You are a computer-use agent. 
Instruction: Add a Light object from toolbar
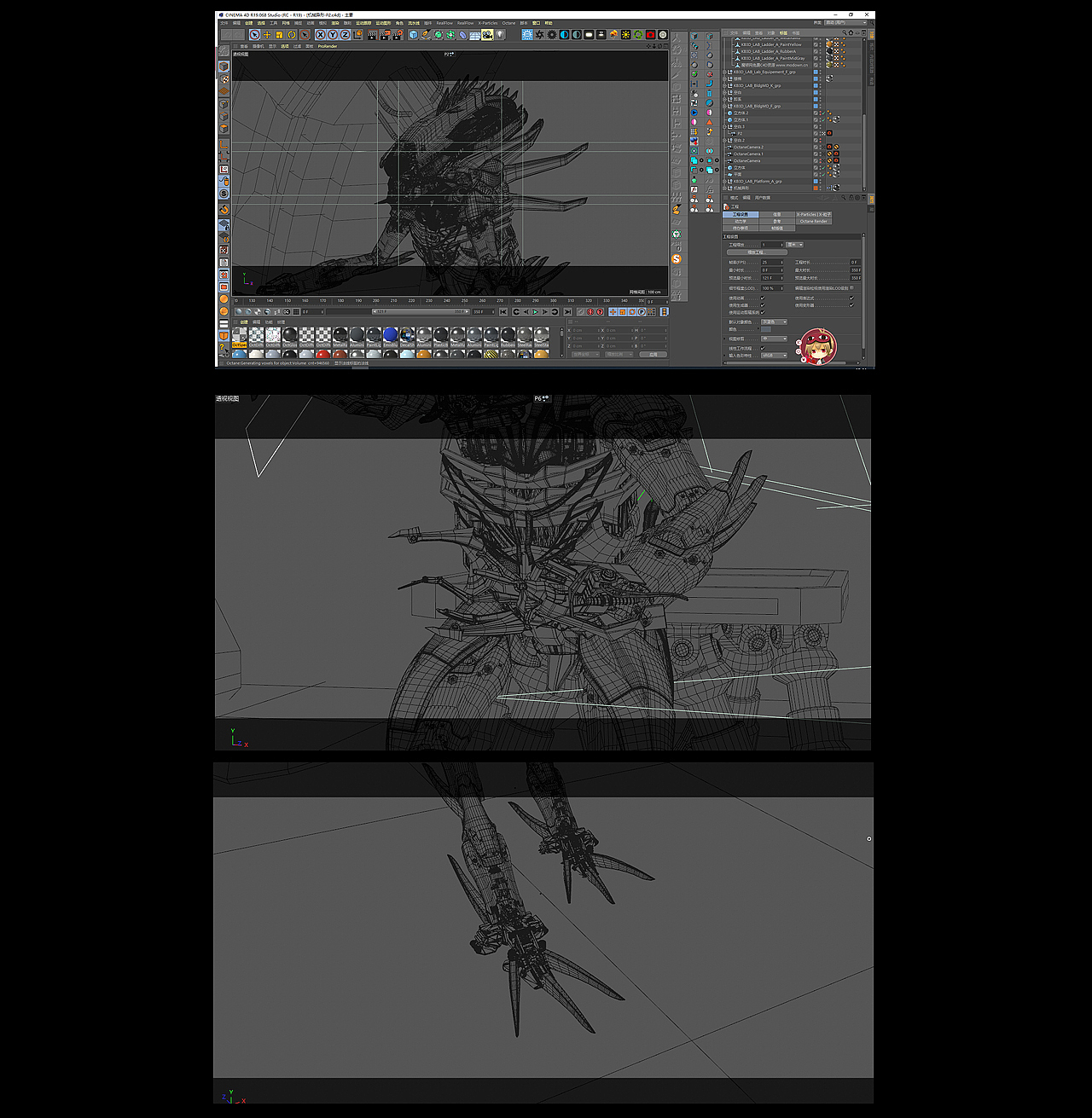[x=499, y=35]
